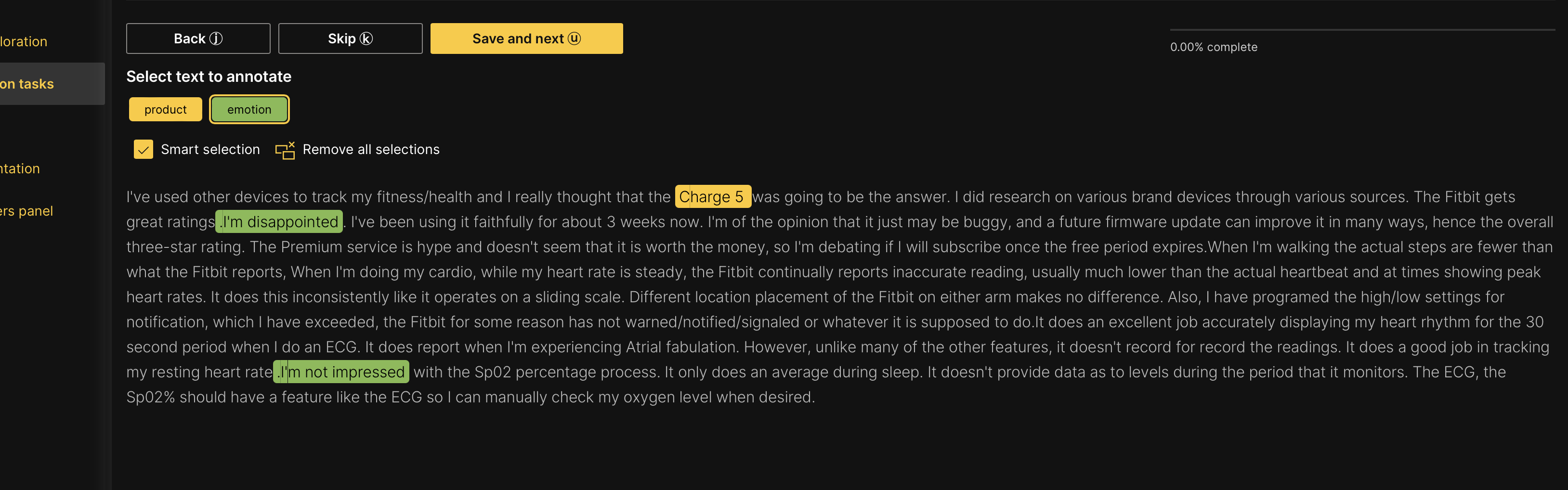Click the Skip button
The height and width of the screenshot is (490, 1568).
point(350,39)
